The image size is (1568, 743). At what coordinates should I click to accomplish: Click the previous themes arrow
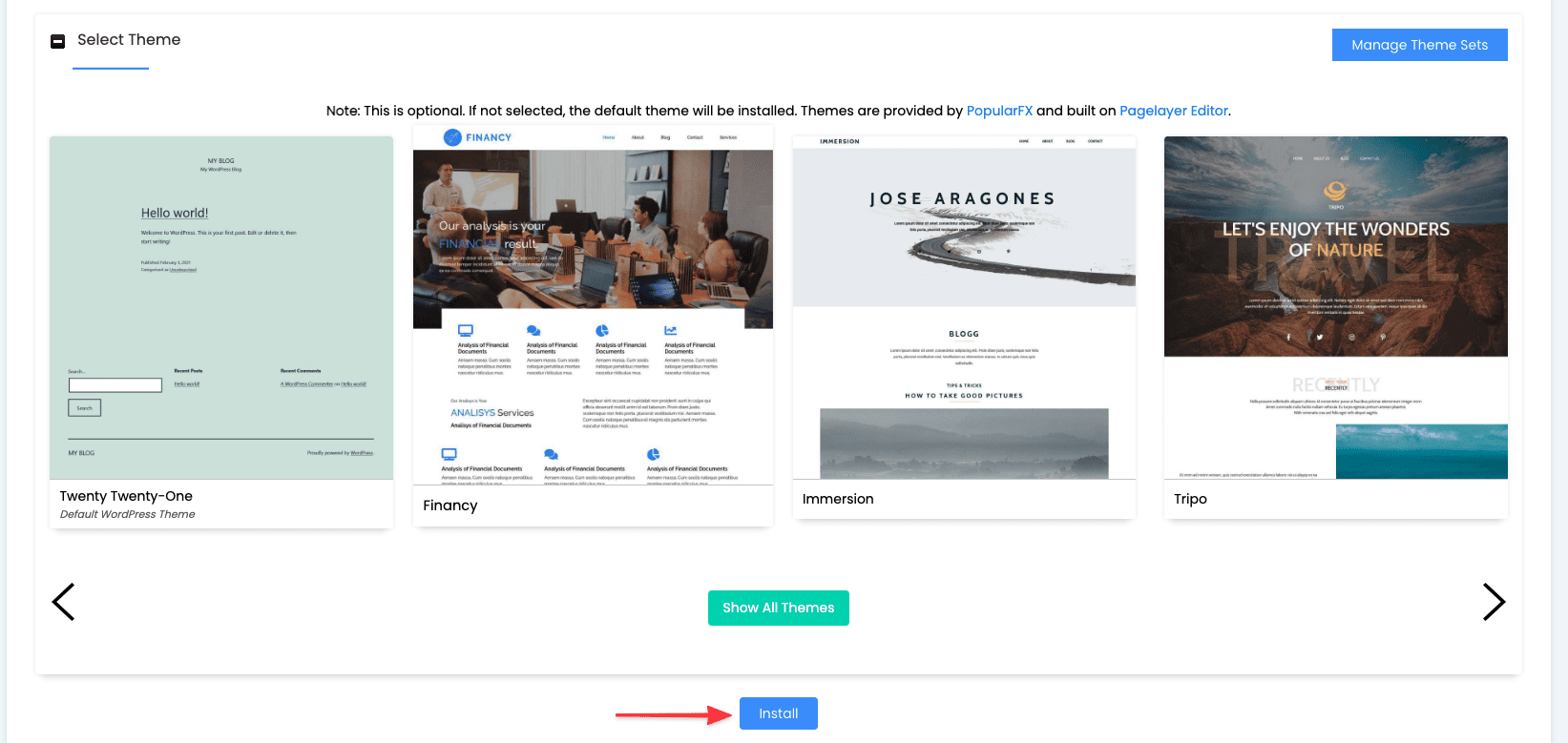63,602
